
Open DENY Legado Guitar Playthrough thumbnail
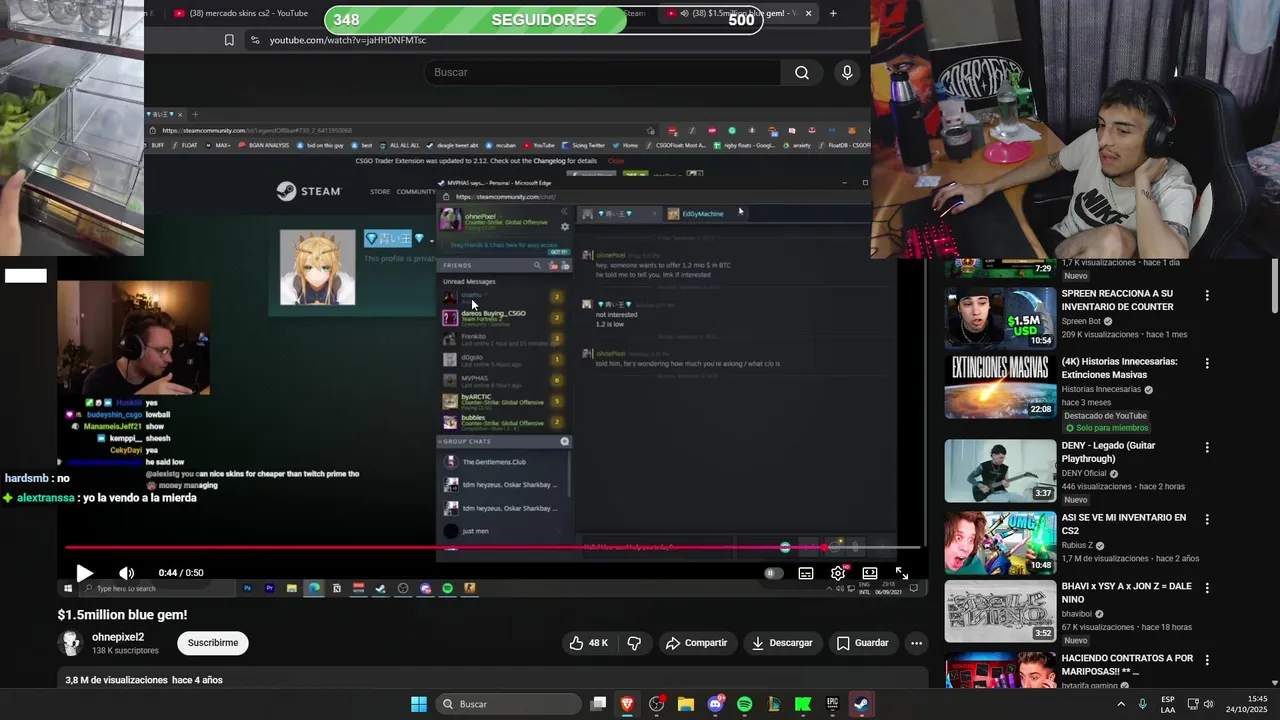point(1000,470)
